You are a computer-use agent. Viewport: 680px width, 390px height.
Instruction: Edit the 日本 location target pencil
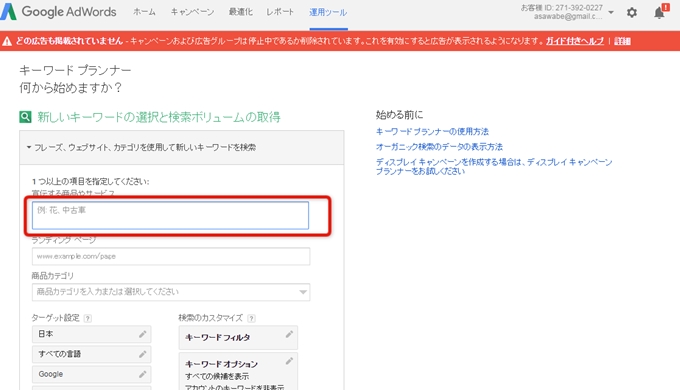142,334
